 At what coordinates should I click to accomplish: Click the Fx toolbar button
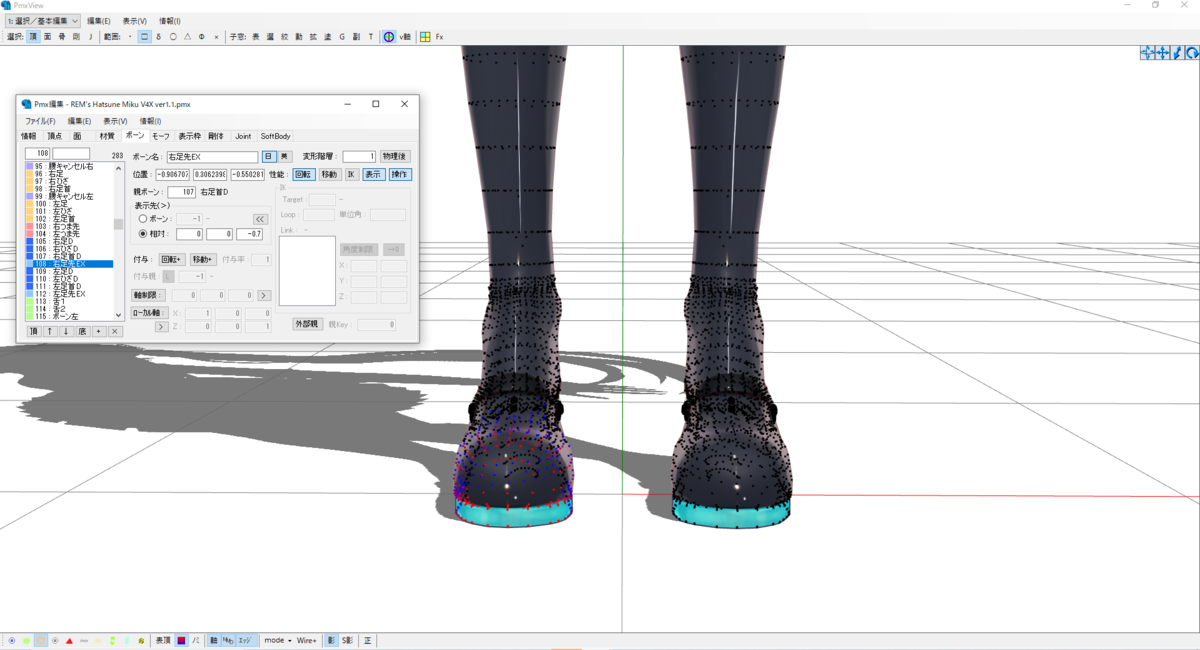click(x=439, y=37)
